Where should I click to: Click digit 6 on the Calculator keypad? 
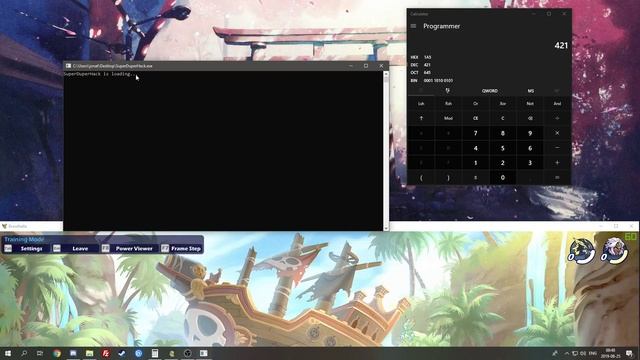[x=530, y=148]
